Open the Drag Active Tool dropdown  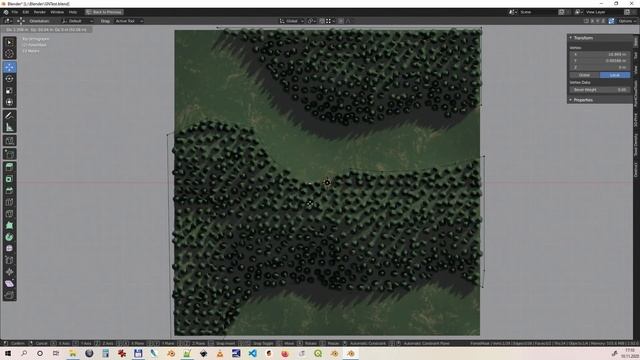129,21
